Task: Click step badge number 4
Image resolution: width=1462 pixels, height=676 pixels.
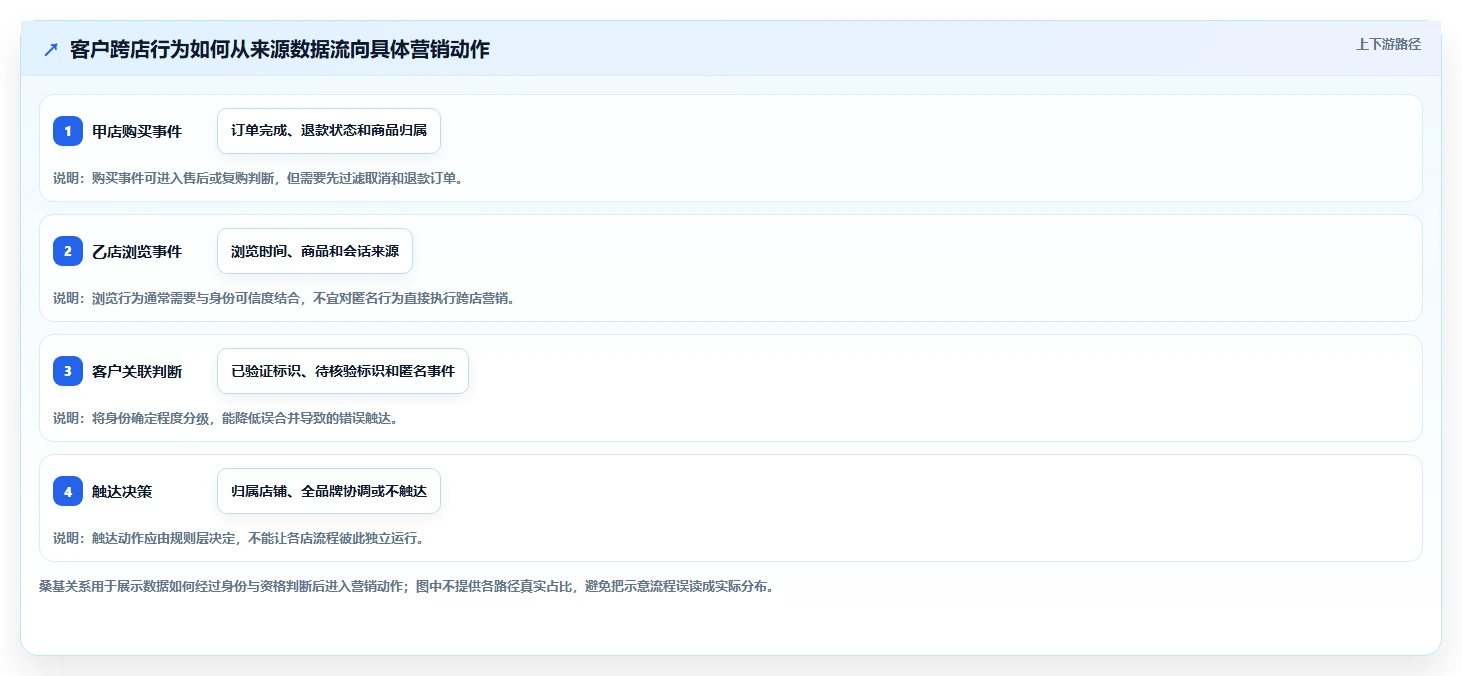Action: [x=68, y=491]
